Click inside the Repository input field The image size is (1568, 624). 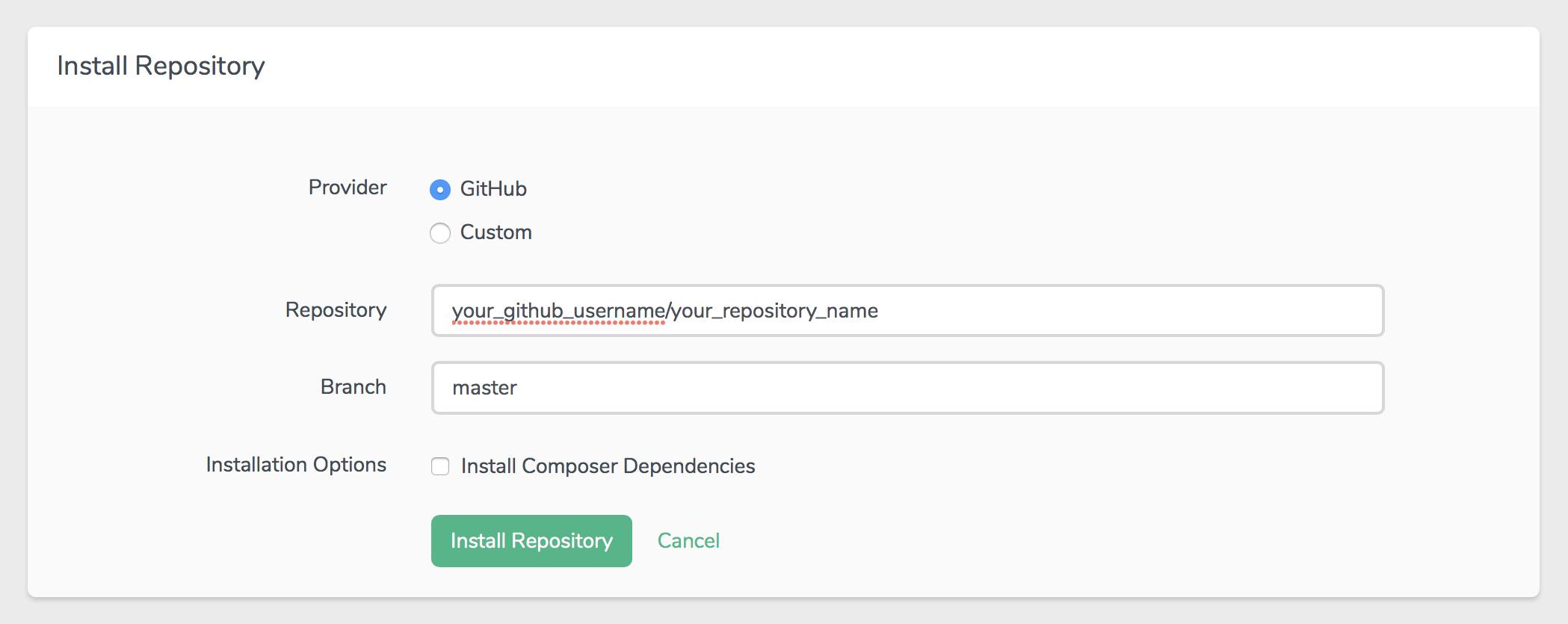point(907,311)
